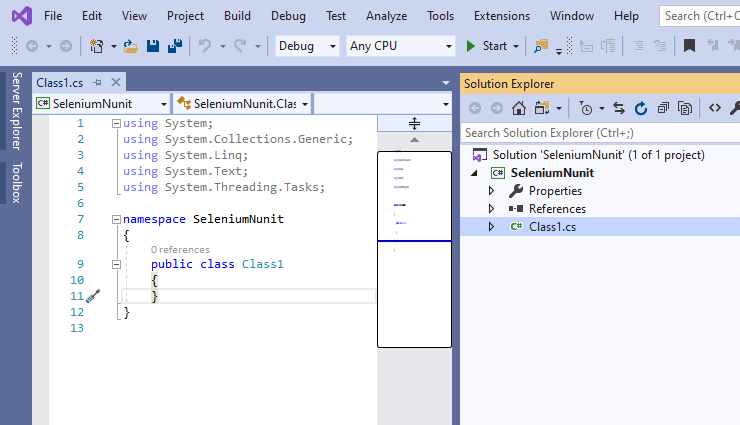Click the Open File folder icon
This screenshot has width=740, height=425.
[130, 46]
